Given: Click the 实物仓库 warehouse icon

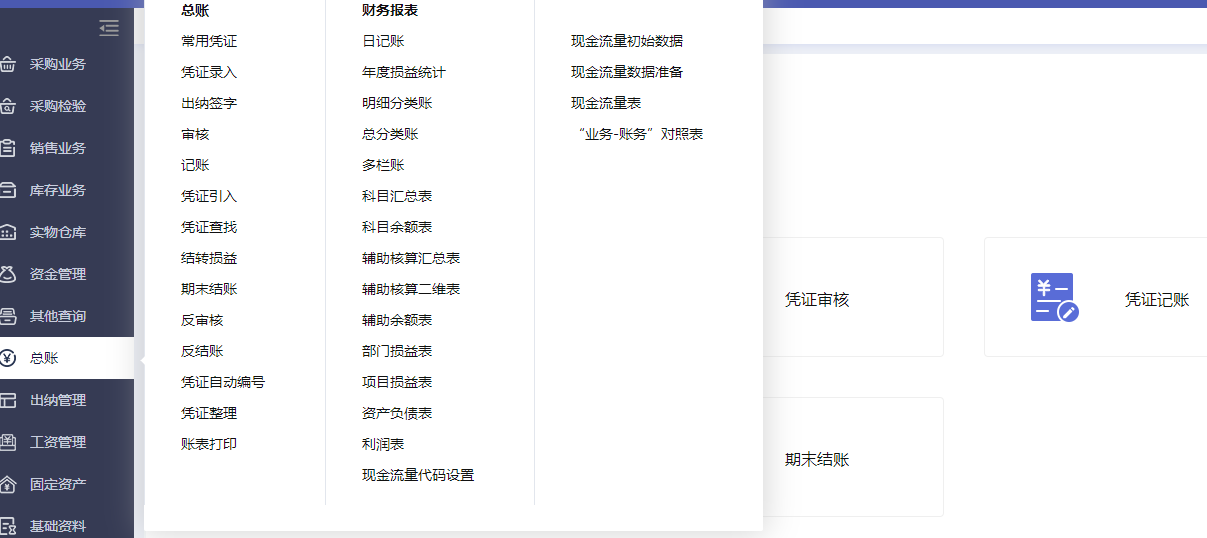Looking at the screenshot, I should pyautogui.click(x=7, y=232).
